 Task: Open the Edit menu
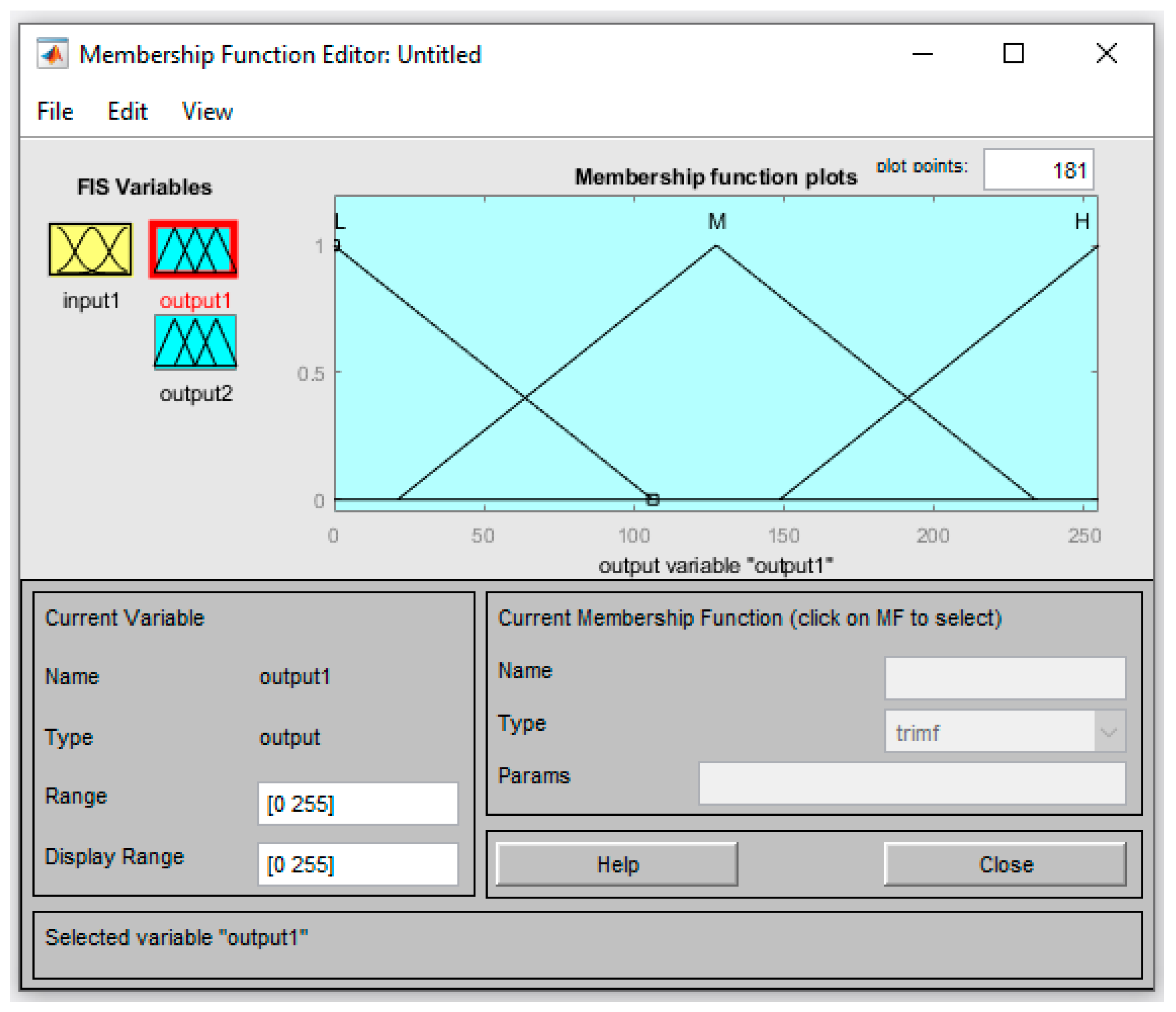coord(127,111)
